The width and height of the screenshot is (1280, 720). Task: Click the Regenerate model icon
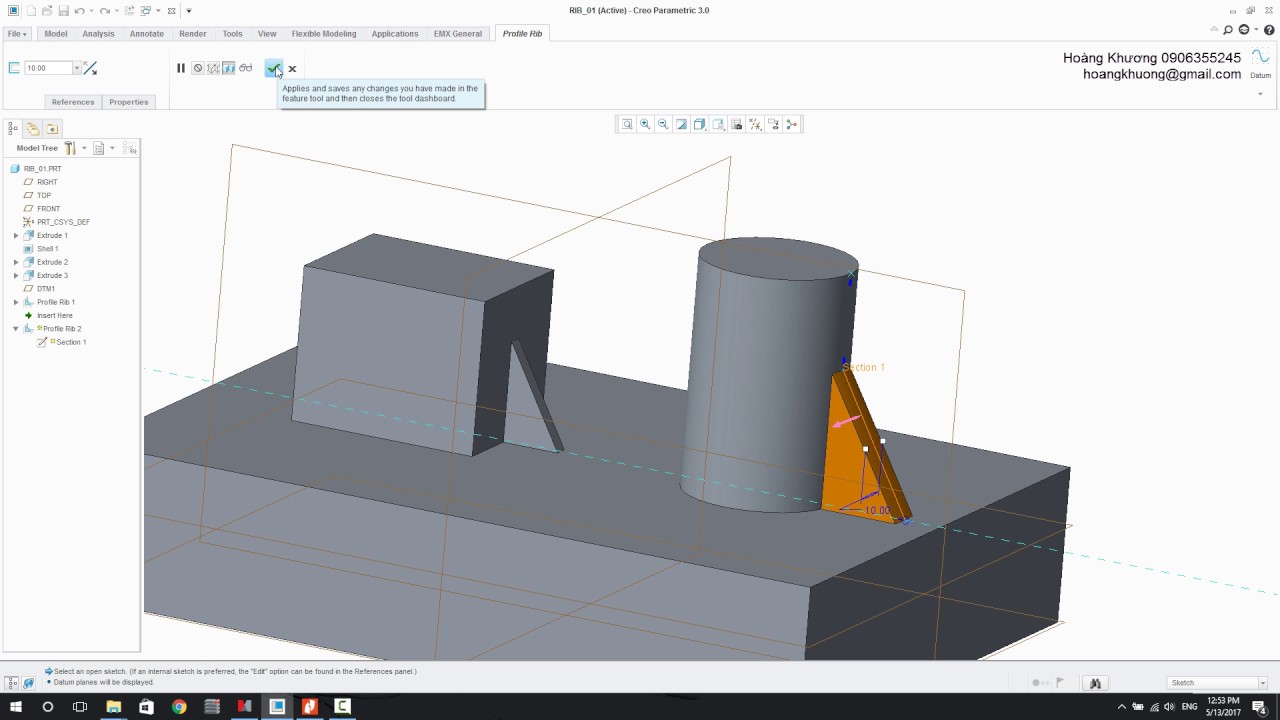point(130,10)
